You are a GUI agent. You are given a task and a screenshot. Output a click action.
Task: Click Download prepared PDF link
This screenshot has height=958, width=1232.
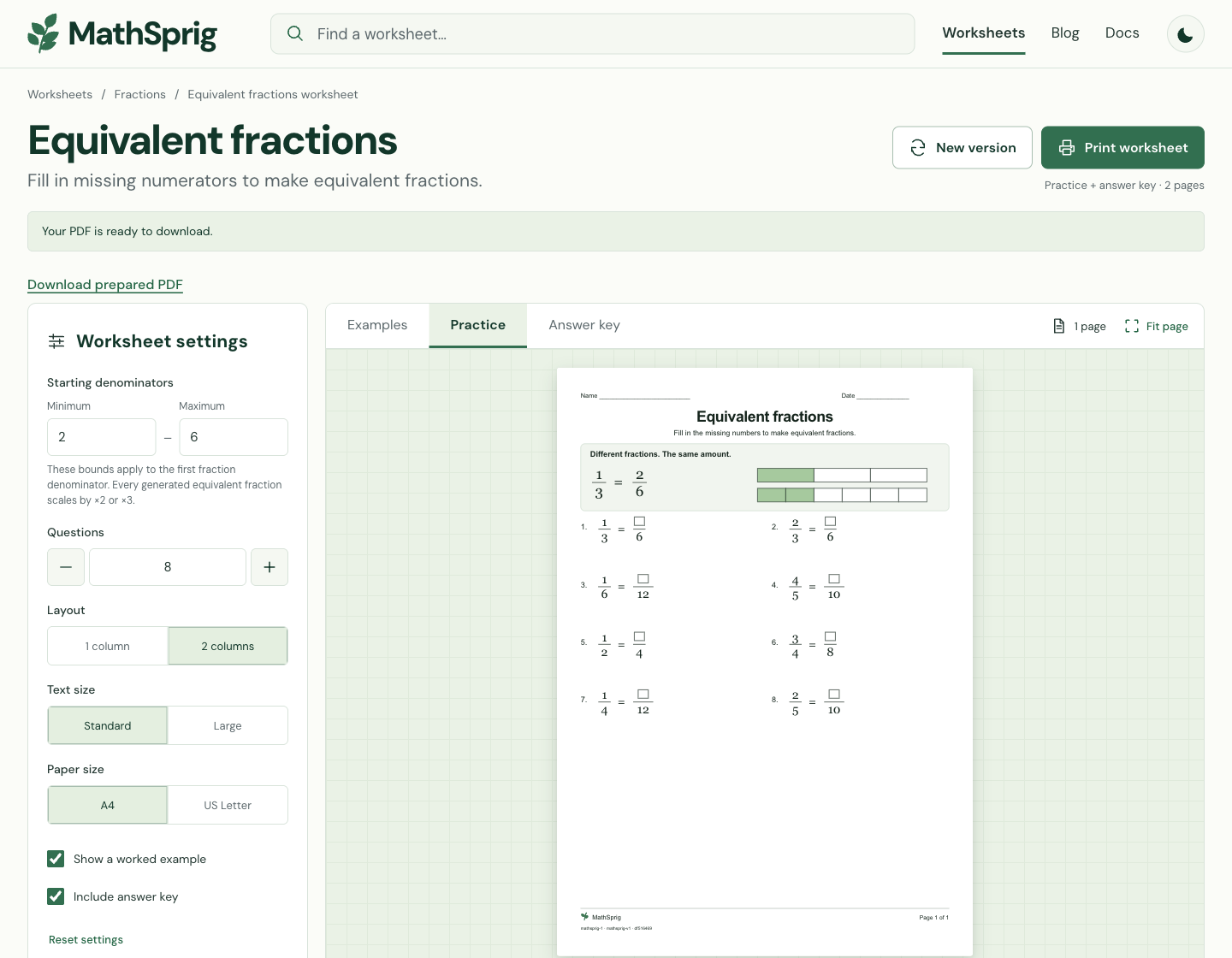click(x=105, y=285)
